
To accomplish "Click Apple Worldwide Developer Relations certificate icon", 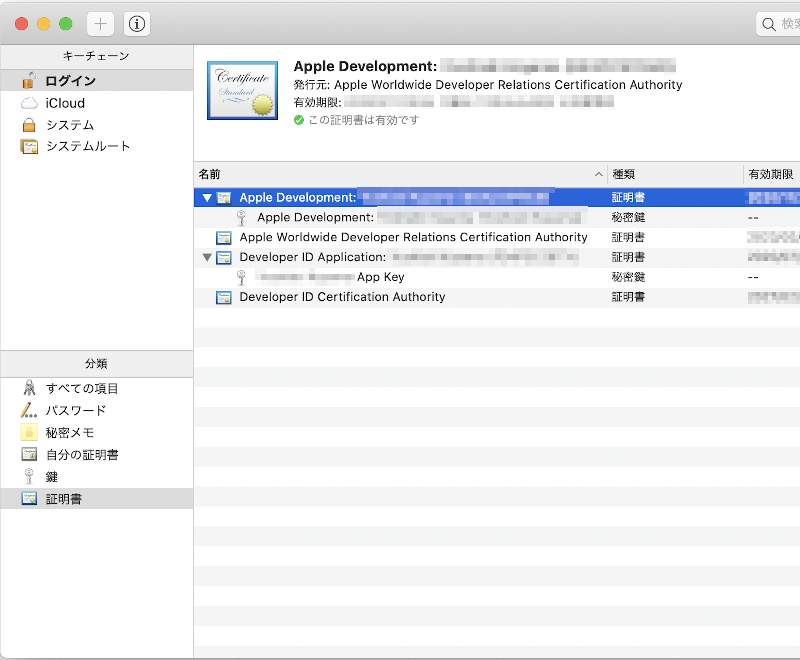I will 223,238.
